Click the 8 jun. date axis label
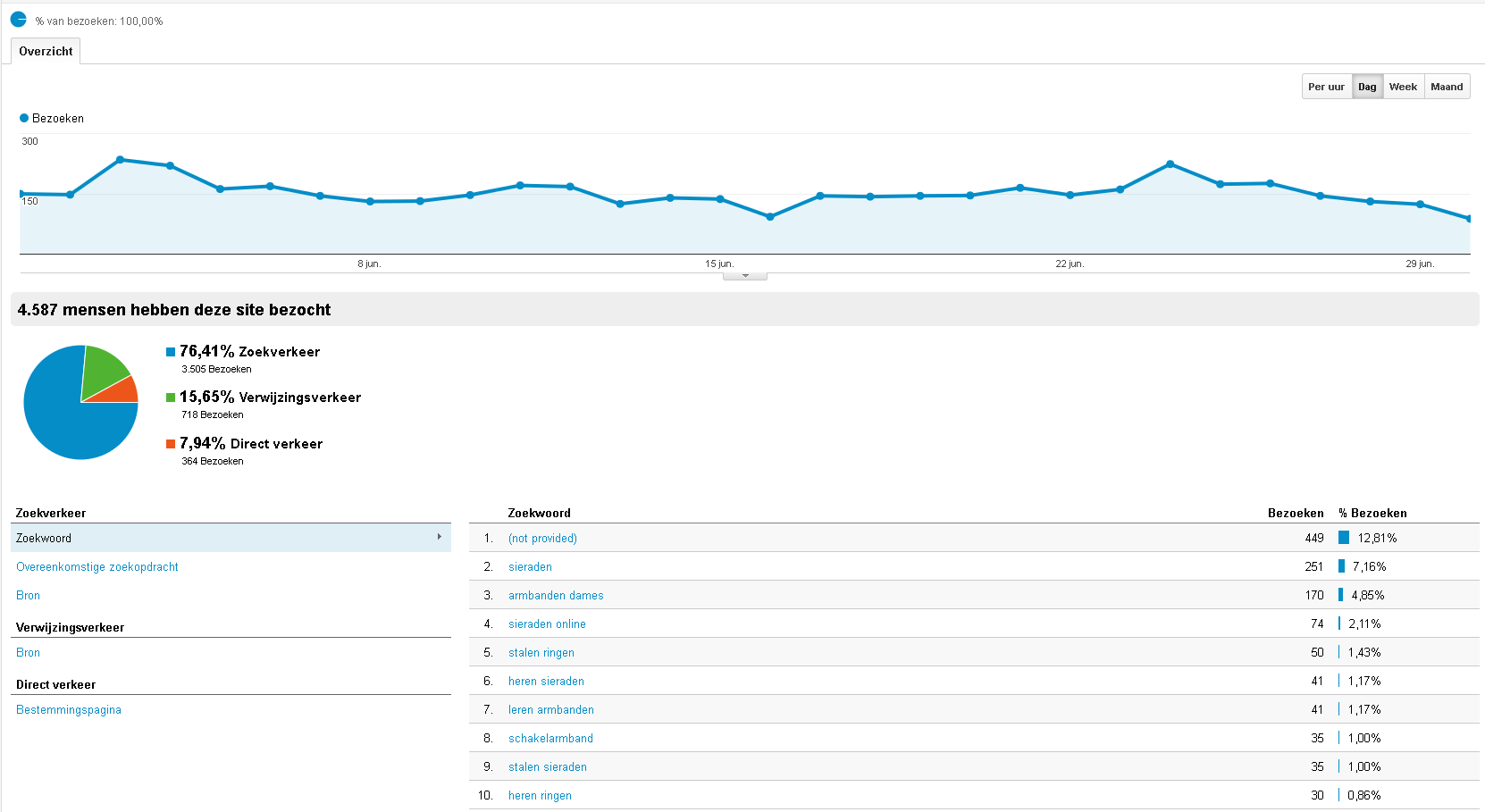Image resolution: width=1485 pixels, height=812 pixels. (369, 264)
